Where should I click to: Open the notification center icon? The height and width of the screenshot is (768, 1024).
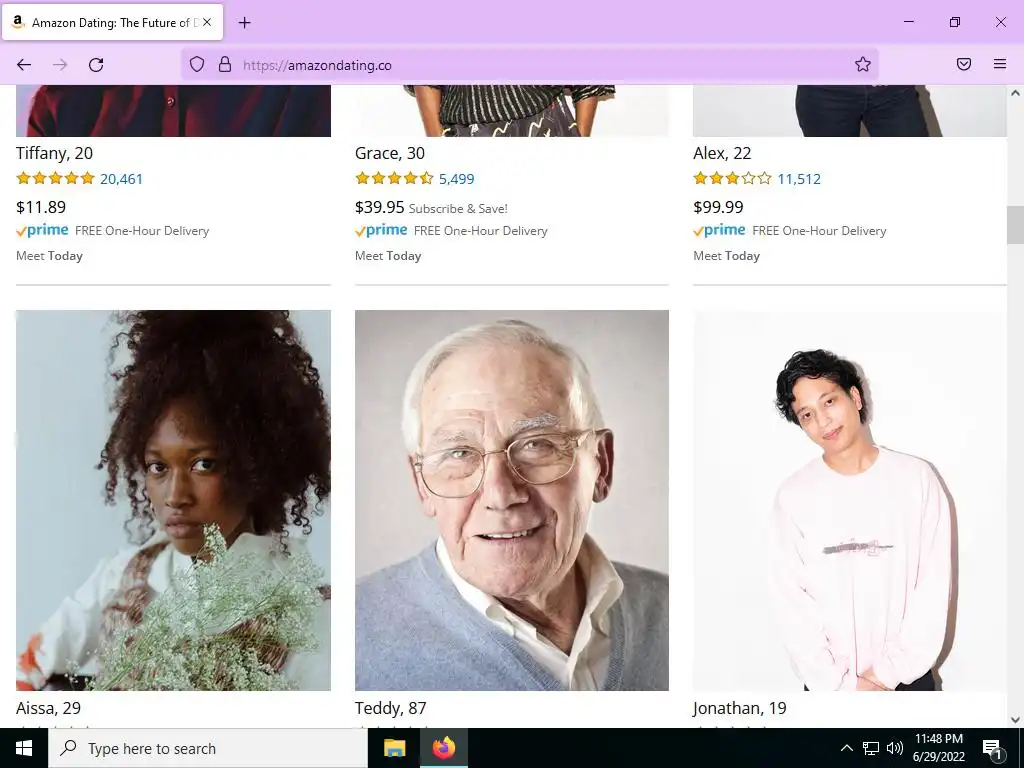pos(992,748)
